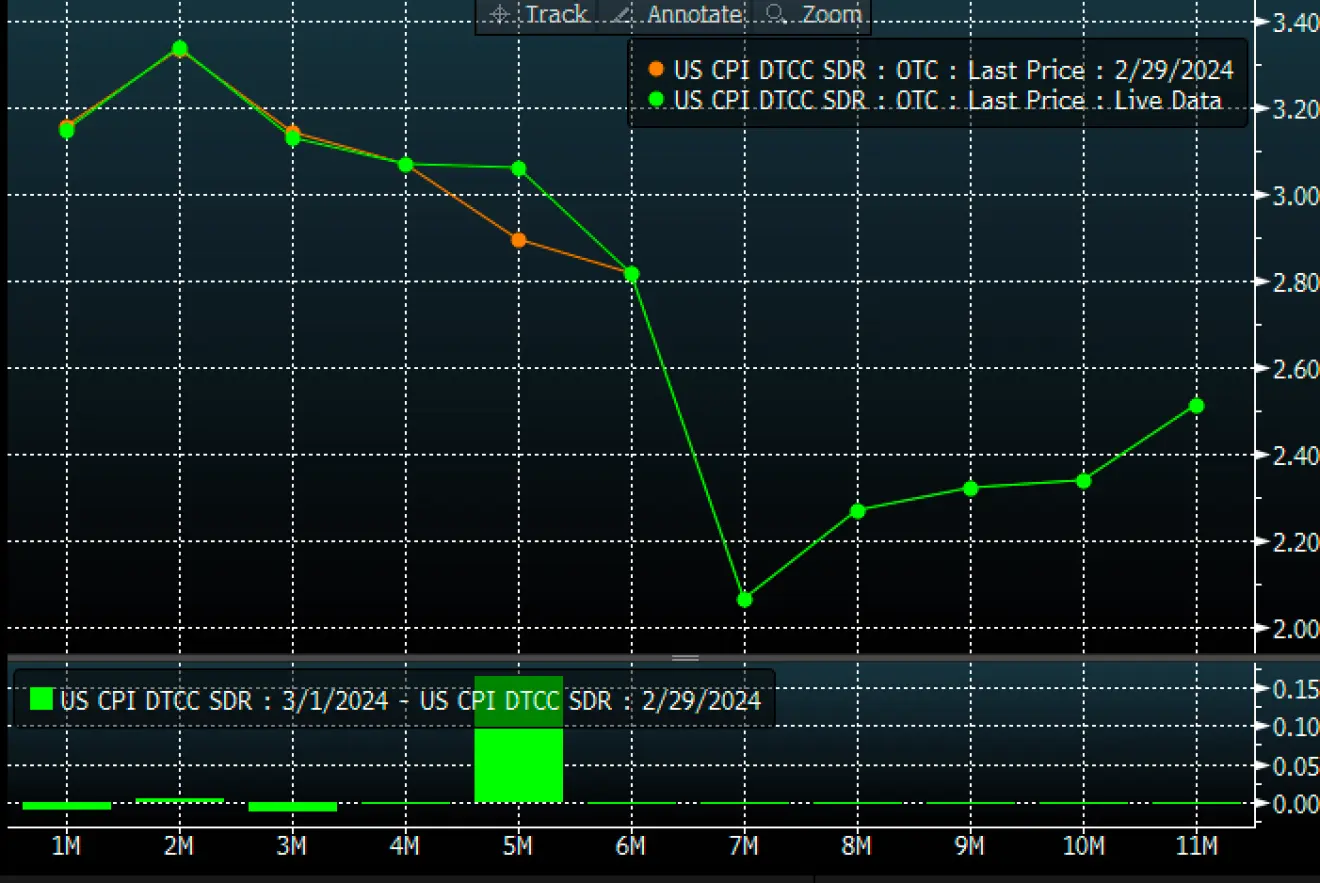Click the 3M x-axis label
Image resolution: width=1320 pixels, height=883 pixels.
(x=293, y=846)
